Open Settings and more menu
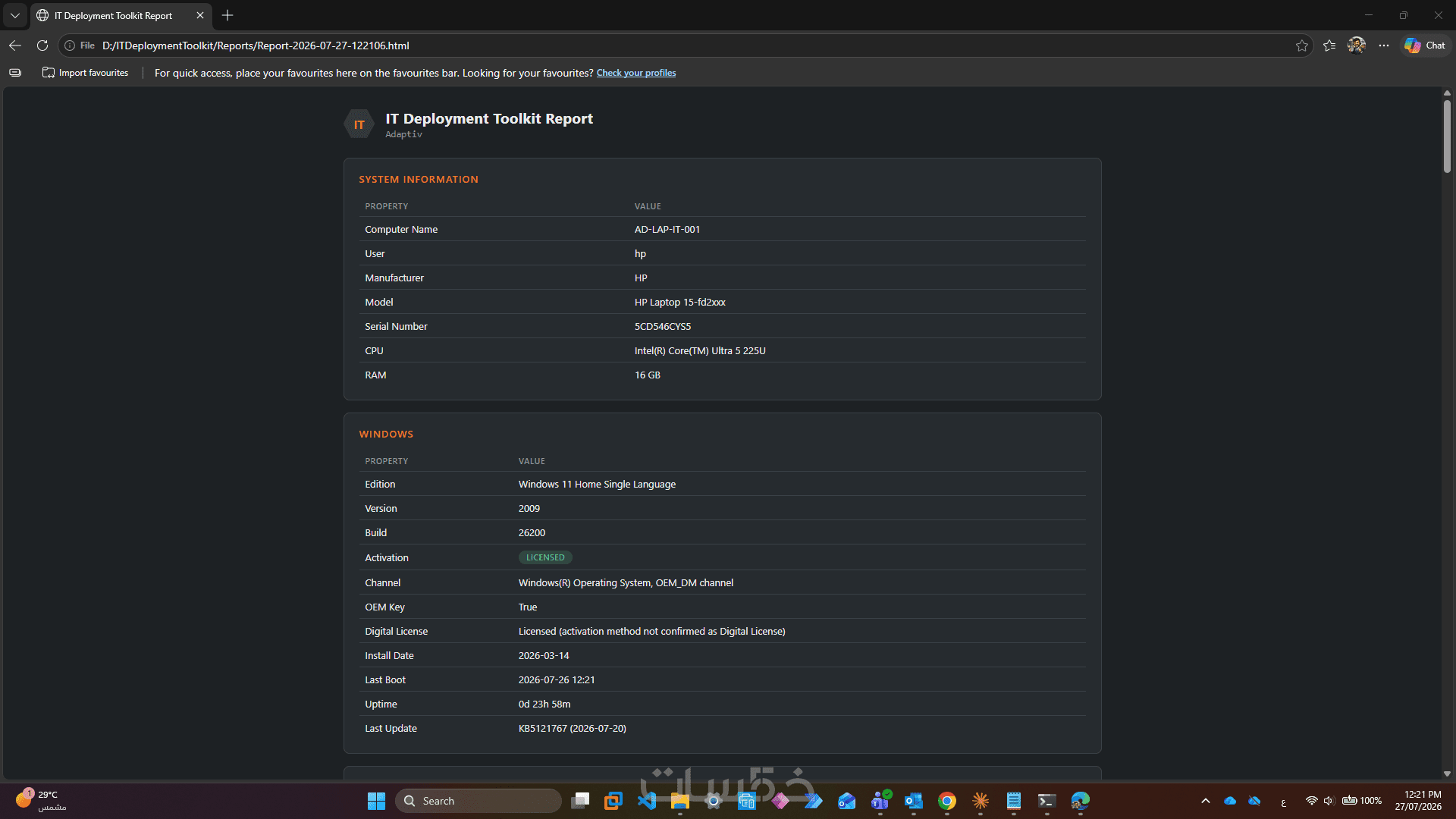This screenshot has width=1456, height=819. 1384,45
